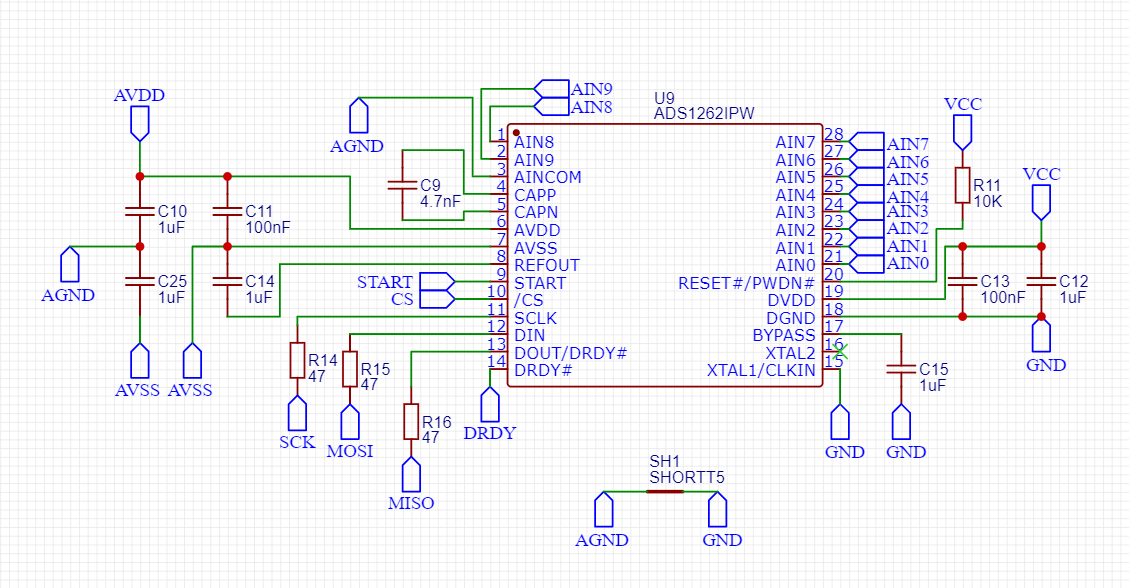Select the AIN3 net port on pin 24

point(867,212)
